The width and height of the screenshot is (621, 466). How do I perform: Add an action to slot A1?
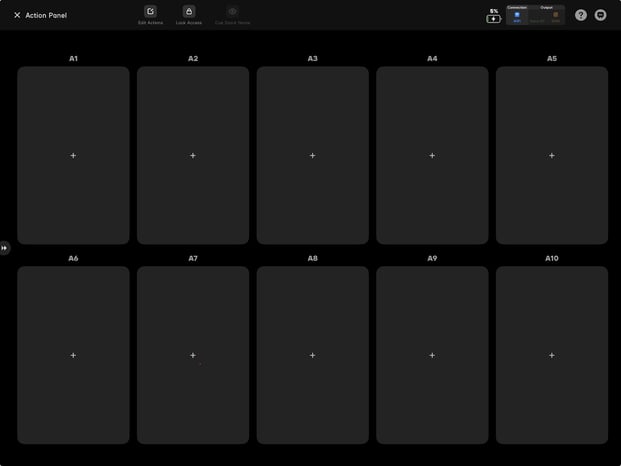tap(73, 156)
